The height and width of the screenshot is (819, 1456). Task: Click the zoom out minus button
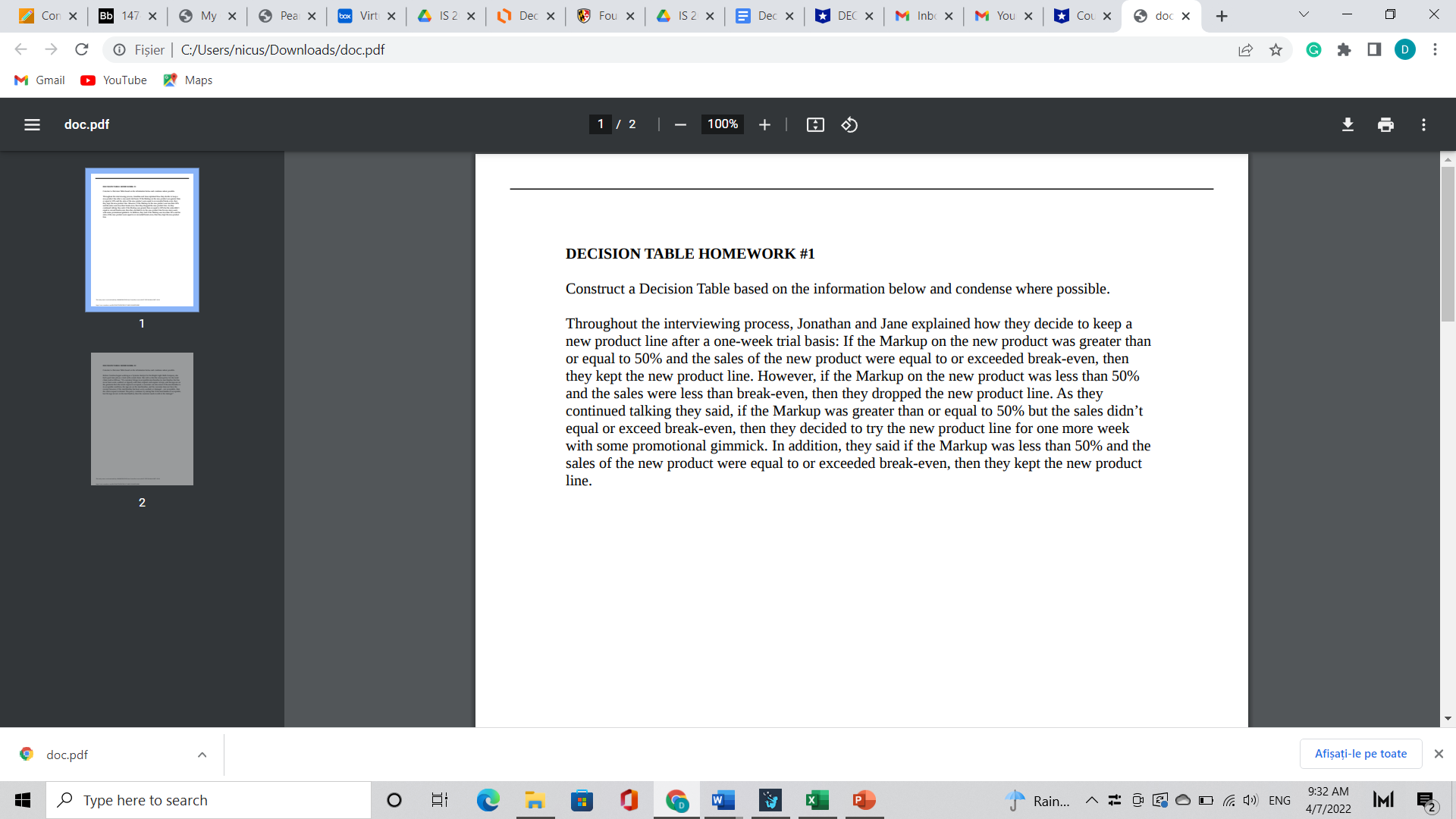click(680, 124)
